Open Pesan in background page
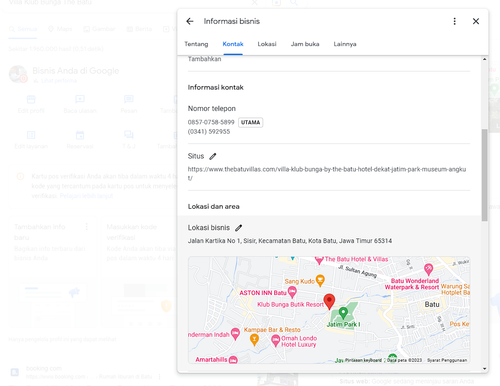 (129, 104)
